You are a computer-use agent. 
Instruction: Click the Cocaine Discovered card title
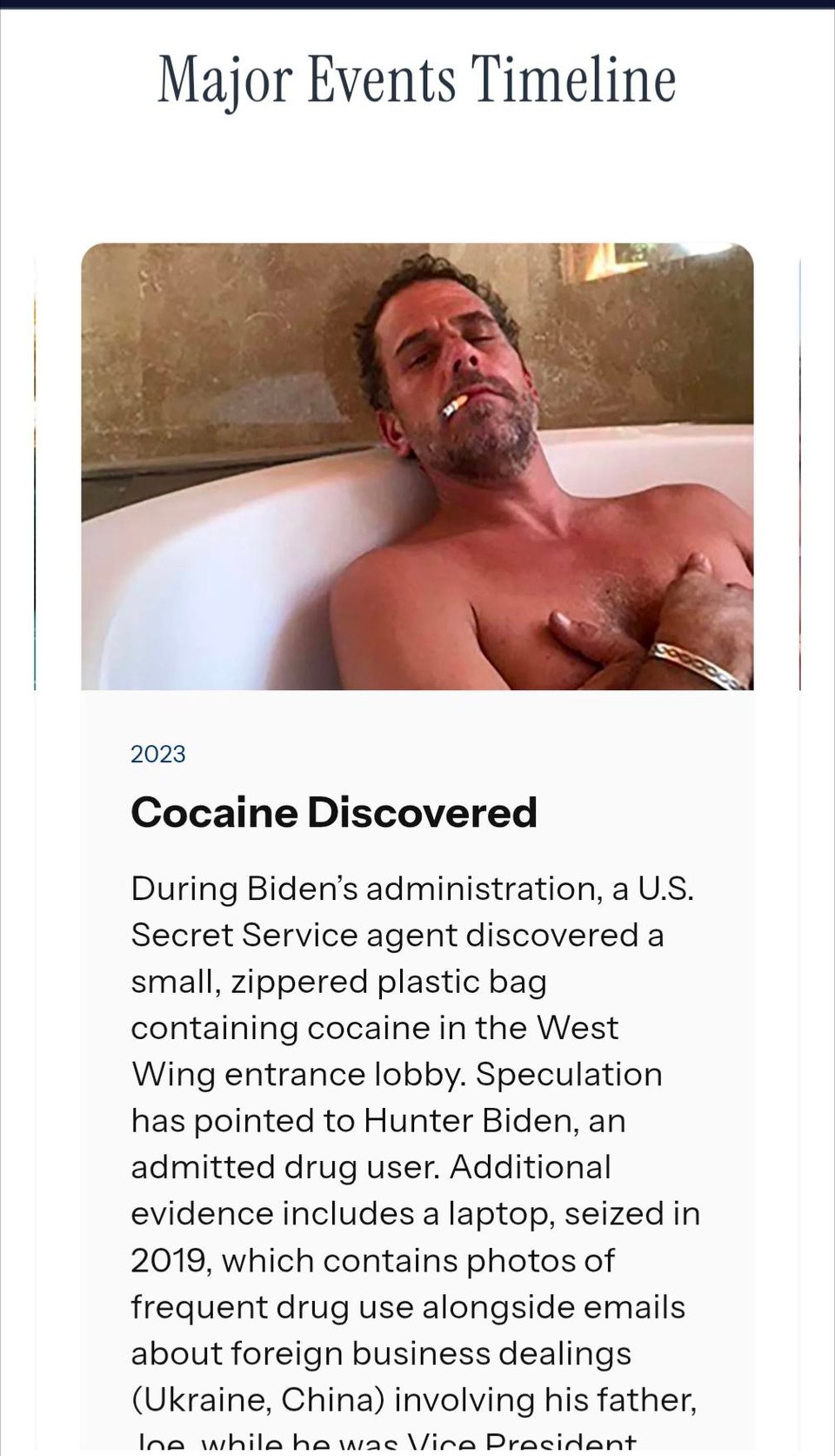(334, 813)
